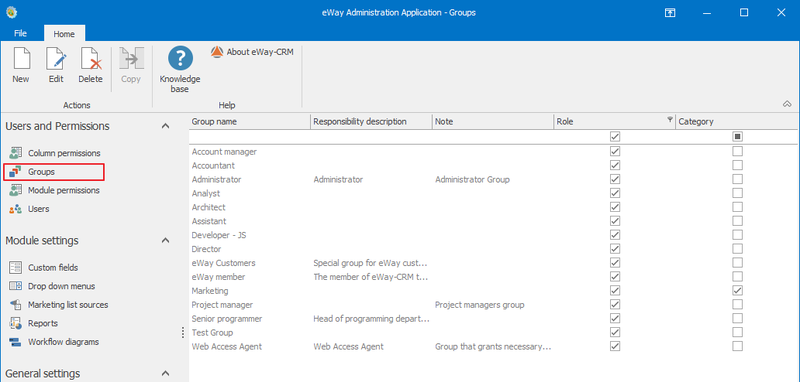Open the File menu tab
Image resolution: width=800 pixels, height=382 pixels.
(20, 34)
